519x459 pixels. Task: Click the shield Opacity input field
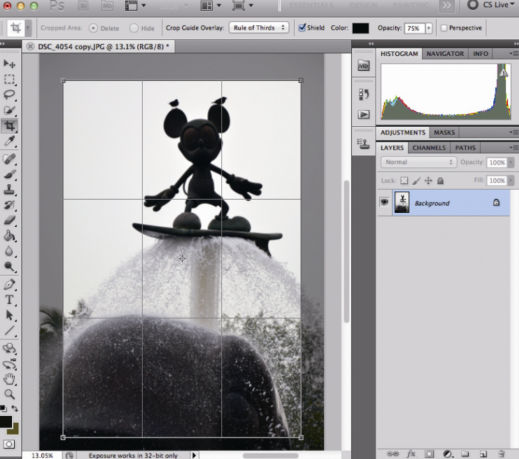(414, 28)
